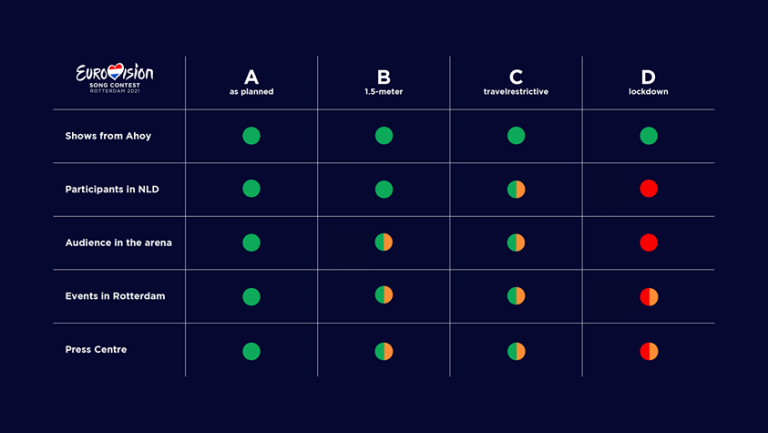Click the Eurovision Song Contest Rotterdam logo

click(114, 78)
